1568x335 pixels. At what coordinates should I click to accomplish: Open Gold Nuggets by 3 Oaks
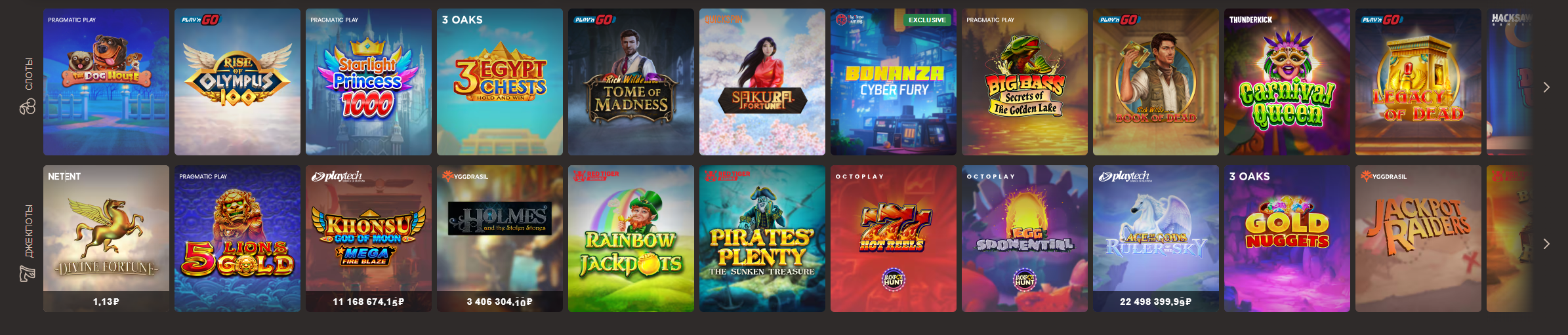click(x=1287, y=239)
